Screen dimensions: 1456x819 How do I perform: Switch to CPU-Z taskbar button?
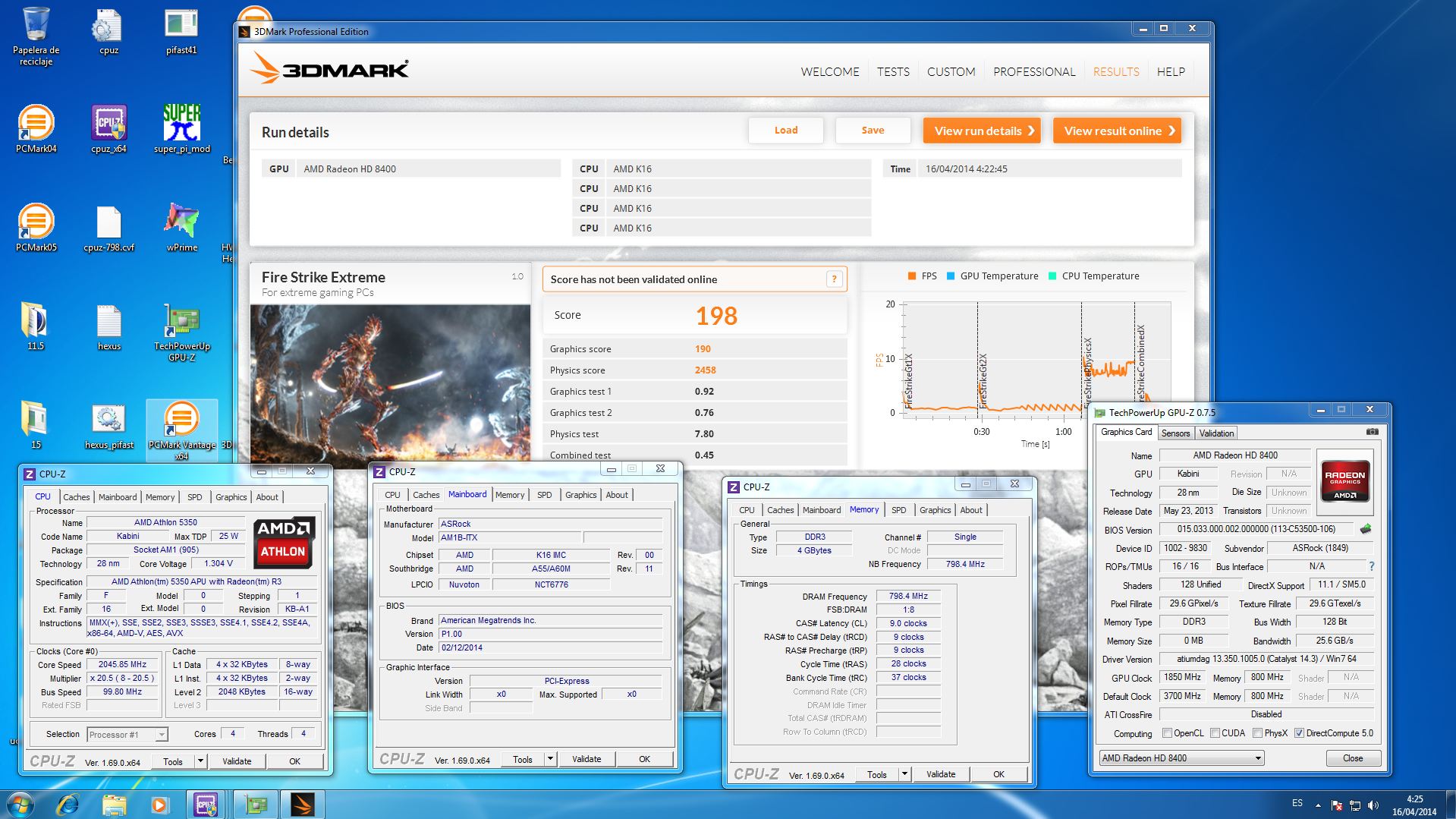tap(206, 805)
